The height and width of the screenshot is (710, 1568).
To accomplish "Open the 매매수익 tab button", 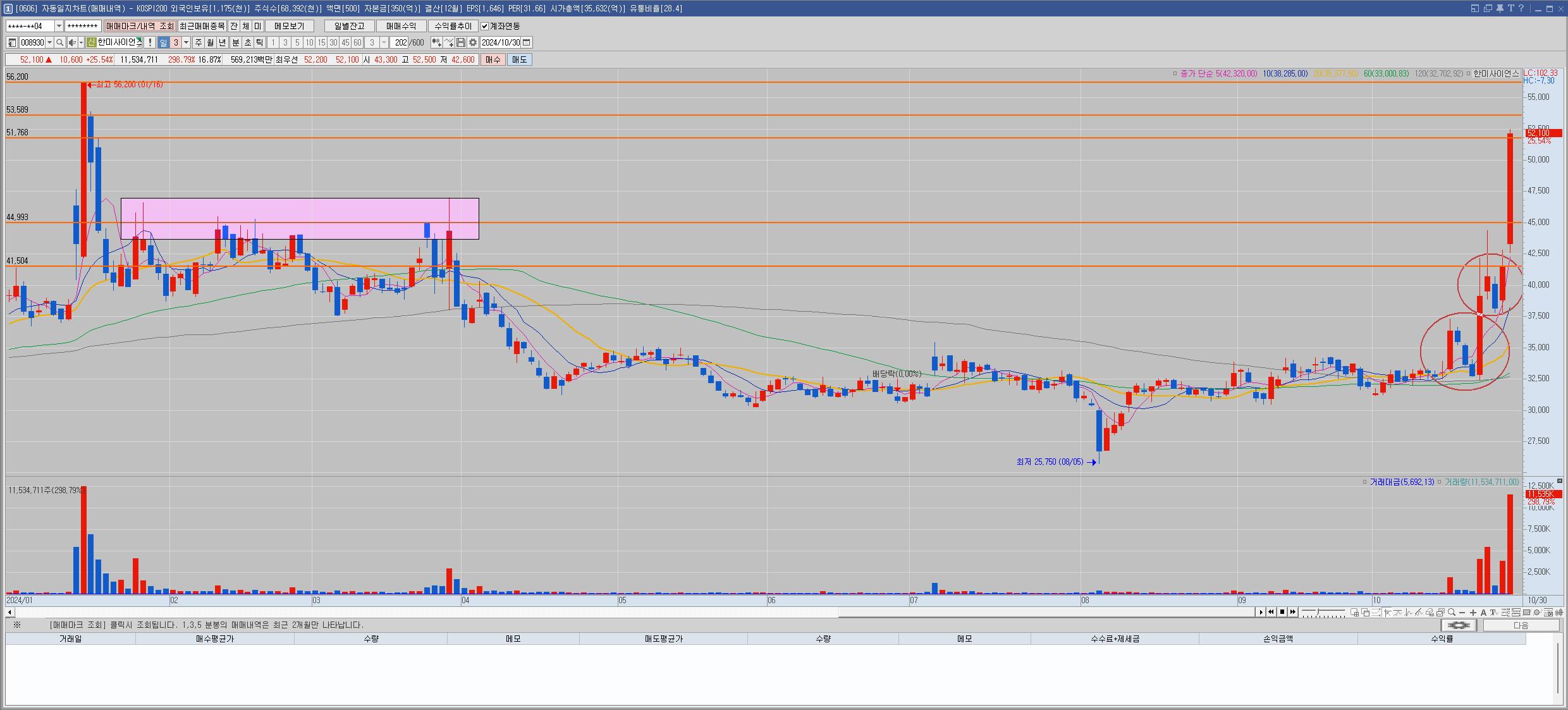I will click(401, 26).
